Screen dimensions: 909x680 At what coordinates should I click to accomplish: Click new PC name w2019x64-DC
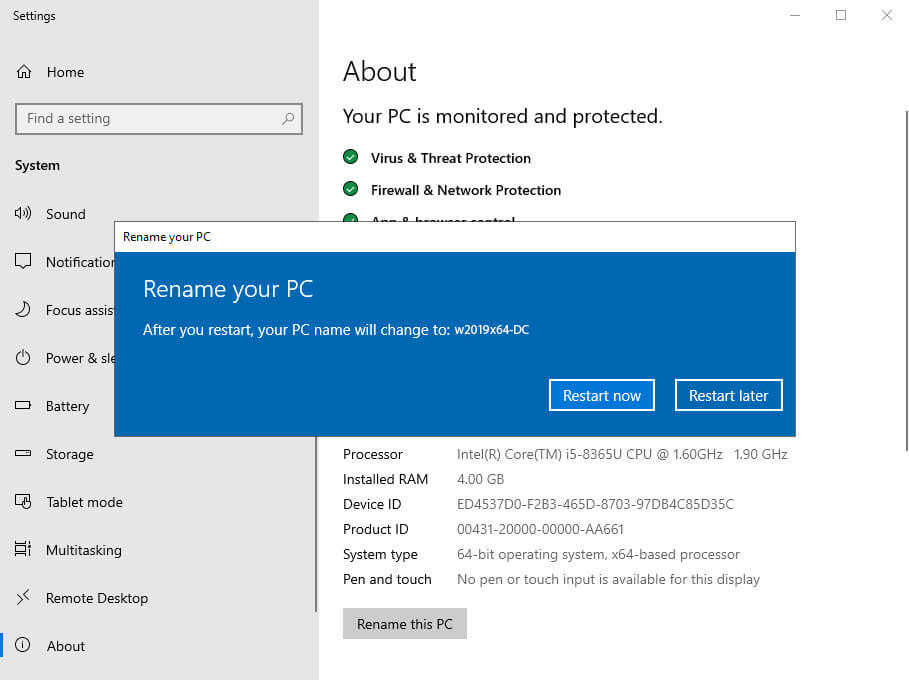click(492, 330)
